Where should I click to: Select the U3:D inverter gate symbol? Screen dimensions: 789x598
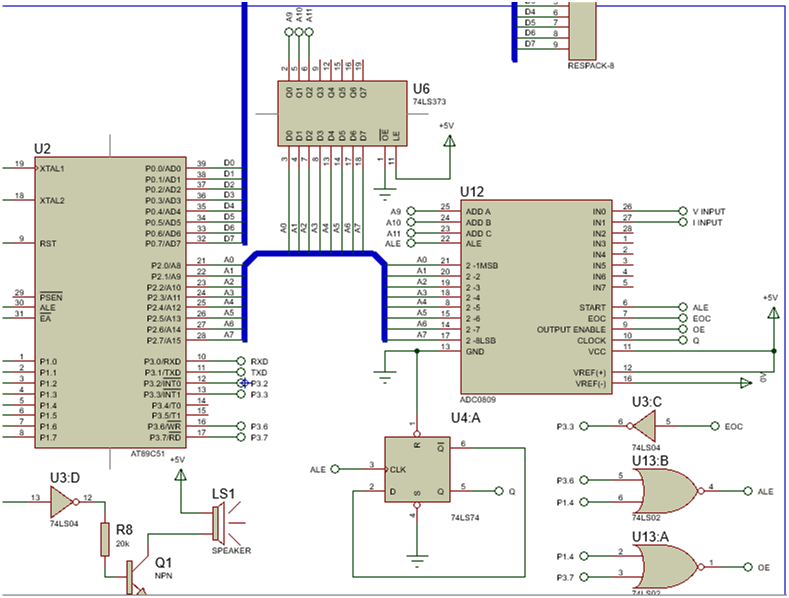[x=65, y=502]
